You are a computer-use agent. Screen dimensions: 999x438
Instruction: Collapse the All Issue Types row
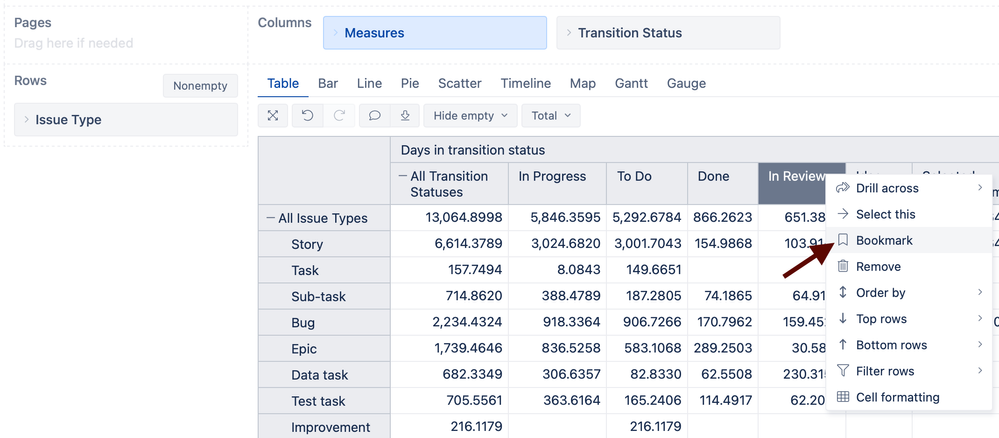coord(271,218)
